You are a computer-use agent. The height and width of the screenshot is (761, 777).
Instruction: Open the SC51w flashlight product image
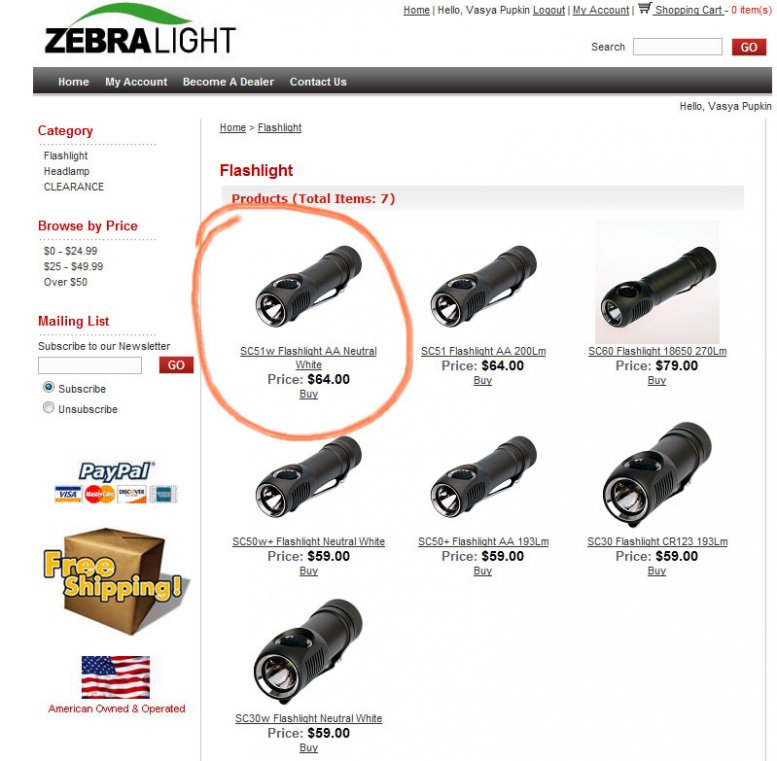pyautogui.click(x=308, y=286)
